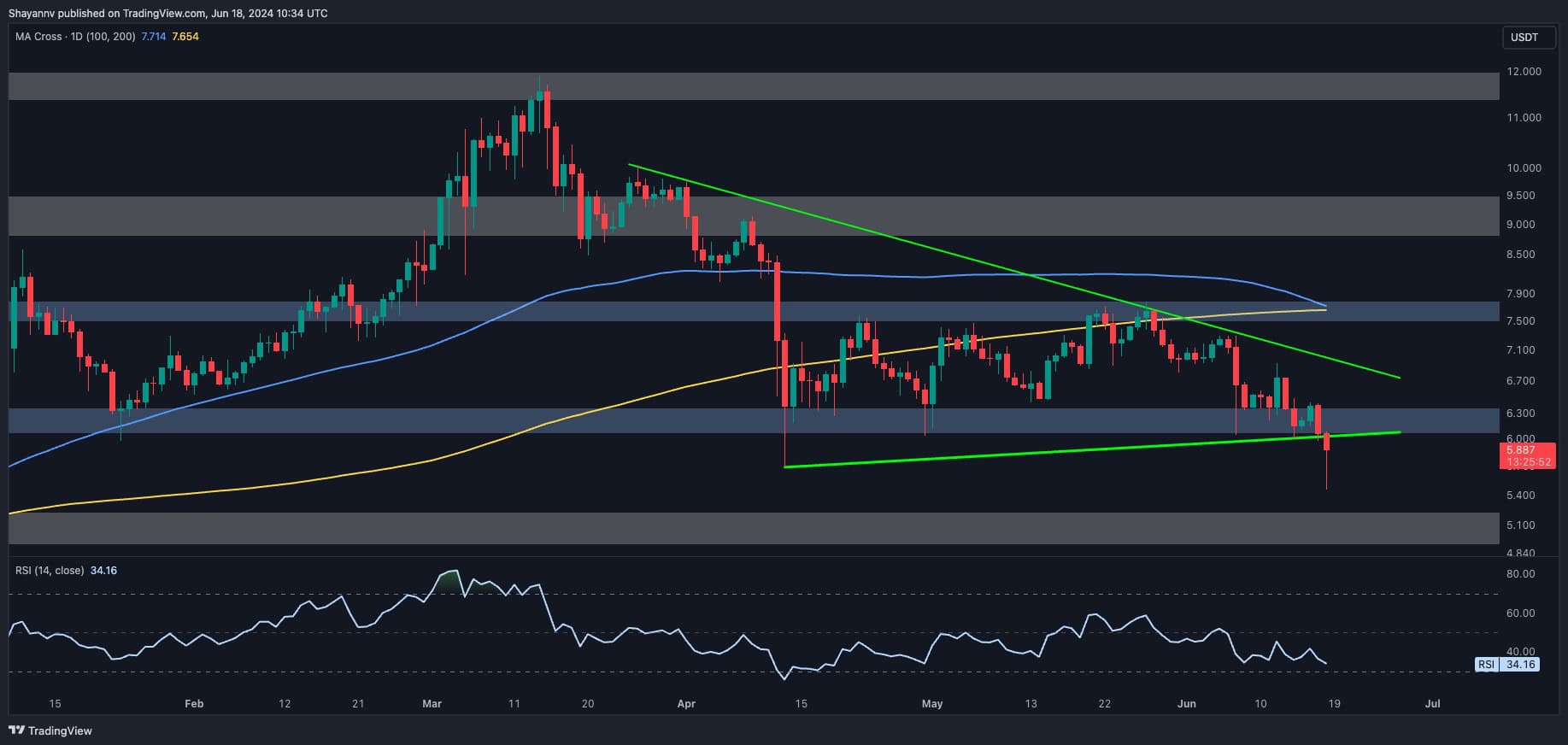The width and height of the screenshot is (1568, 745).
Task: Click the 'Feb' date on time axis
Action: (x=194, y=703)
